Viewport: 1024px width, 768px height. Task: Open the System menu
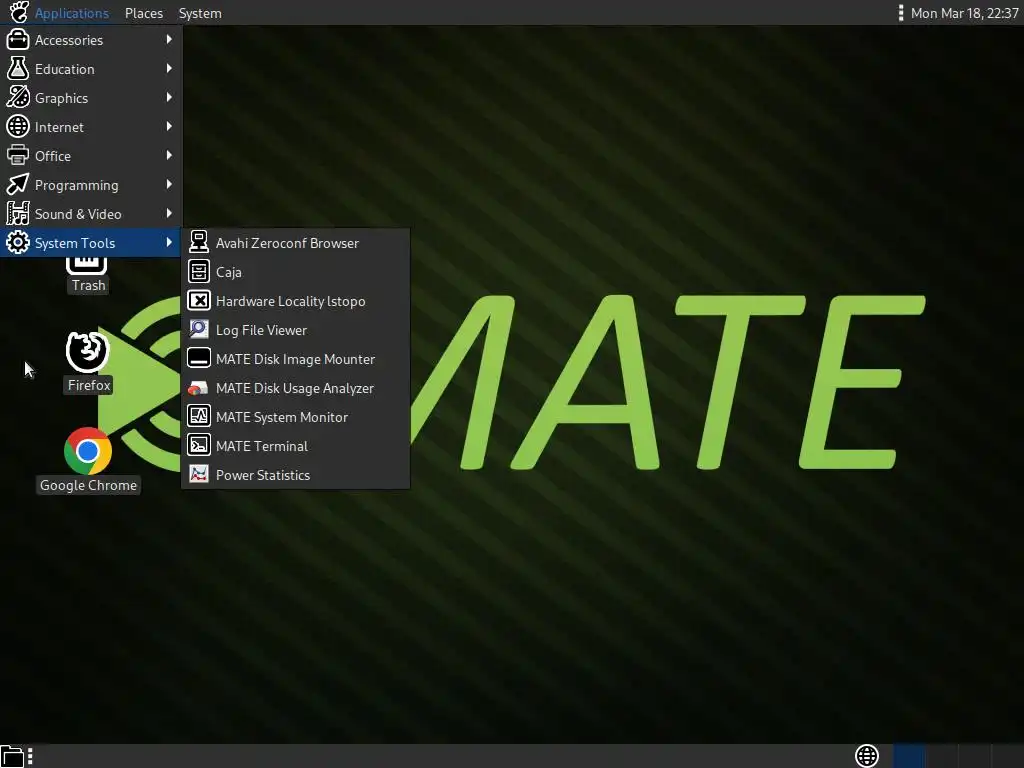200,13
